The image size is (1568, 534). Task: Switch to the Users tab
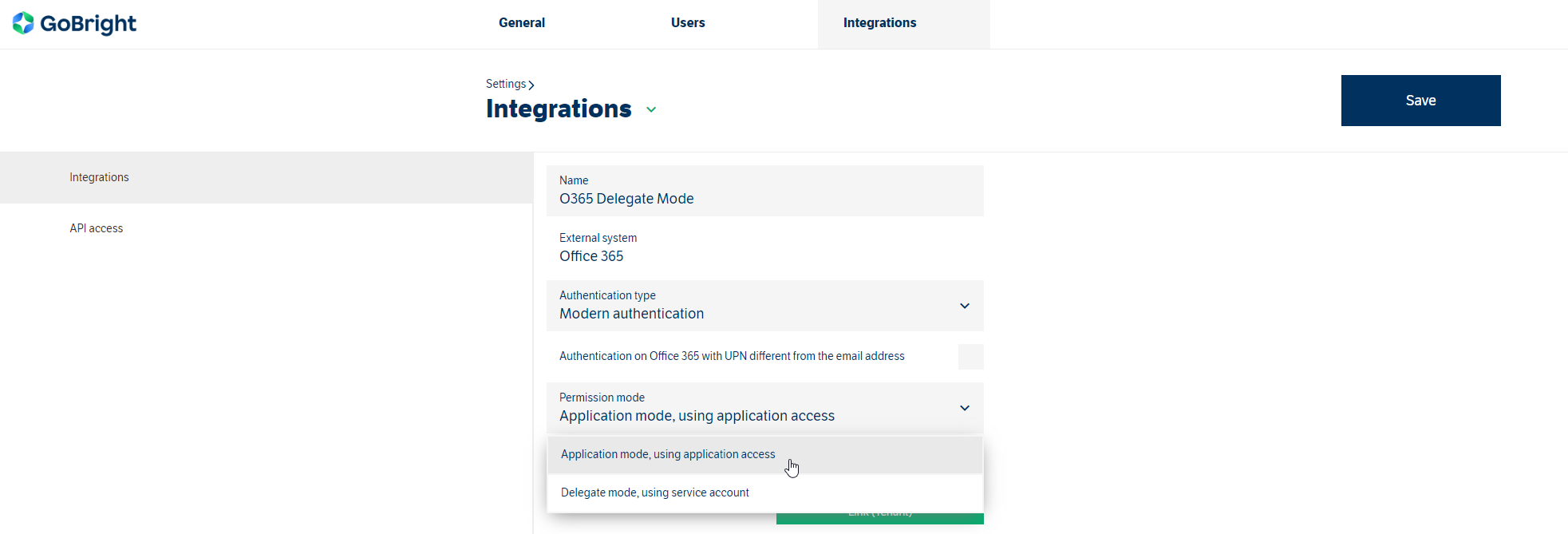point(687,23)
